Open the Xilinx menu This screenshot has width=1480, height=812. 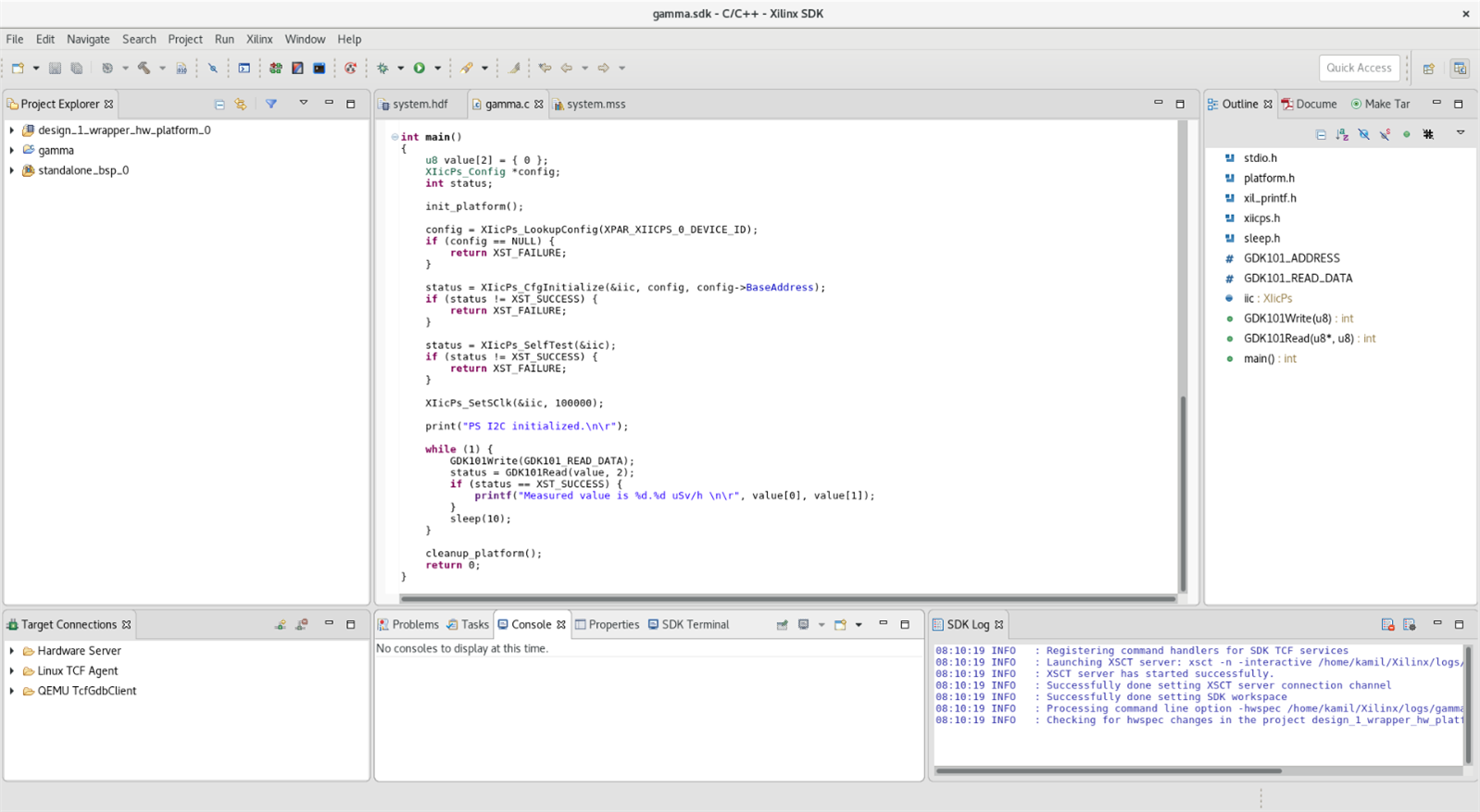259,39
